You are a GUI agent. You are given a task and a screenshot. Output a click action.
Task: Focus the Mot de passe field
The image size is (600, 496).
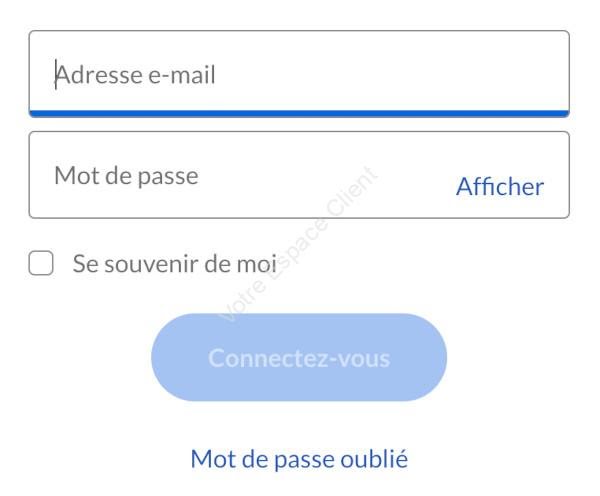pos(240,176)
